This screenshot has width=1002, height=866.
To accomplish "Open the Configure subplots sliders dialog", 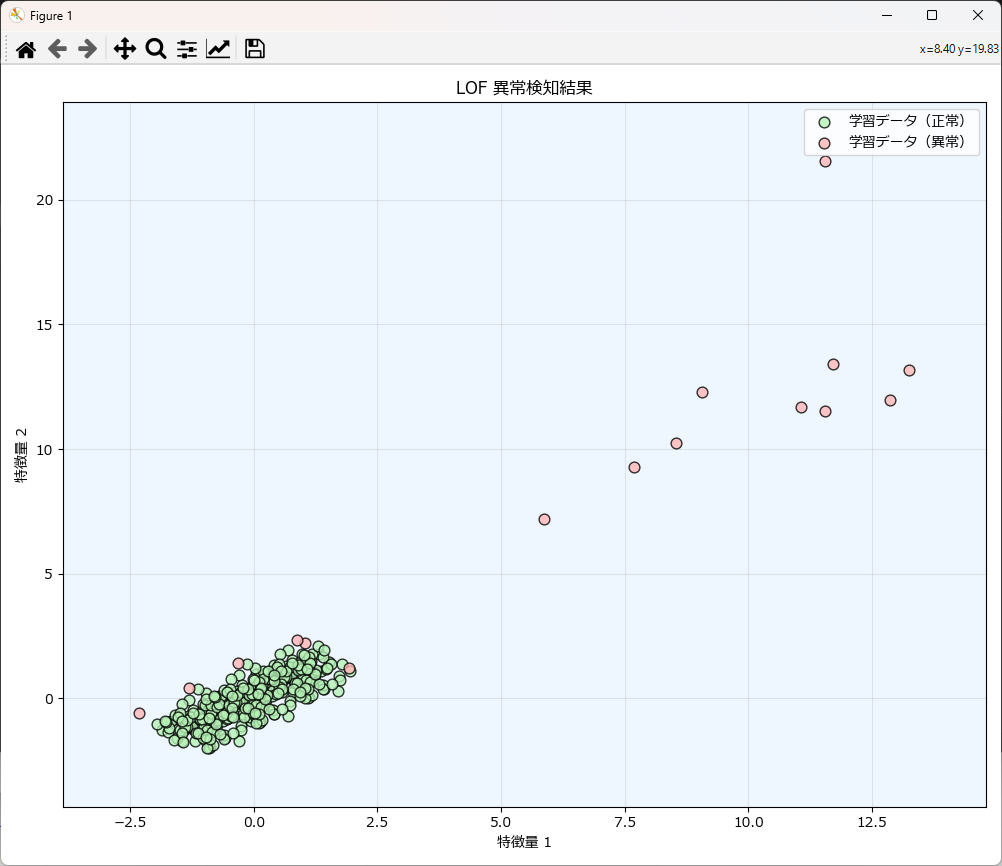I will [x=187, y=49].
